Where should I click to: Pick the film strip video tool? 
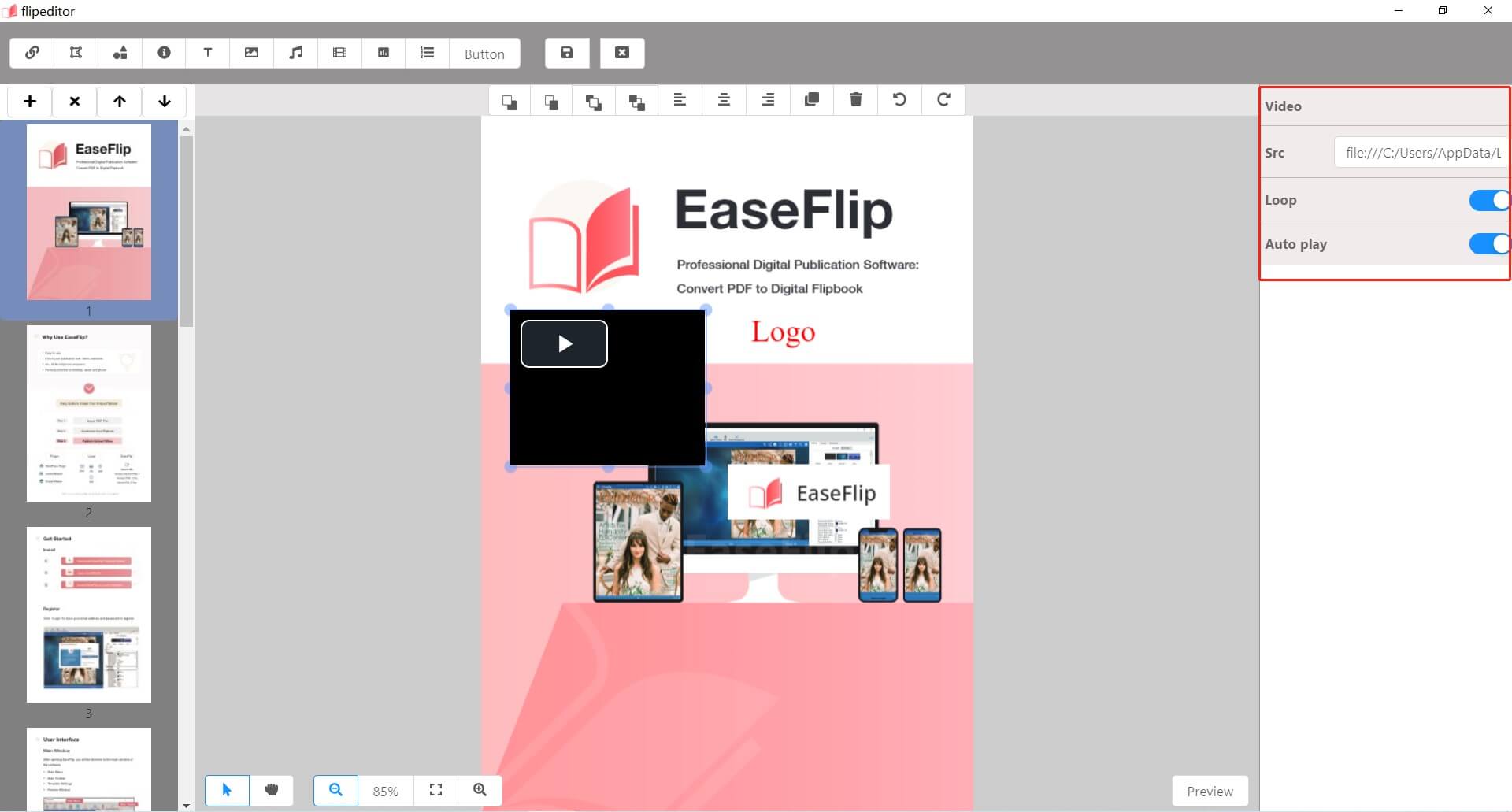pos(339,53)
